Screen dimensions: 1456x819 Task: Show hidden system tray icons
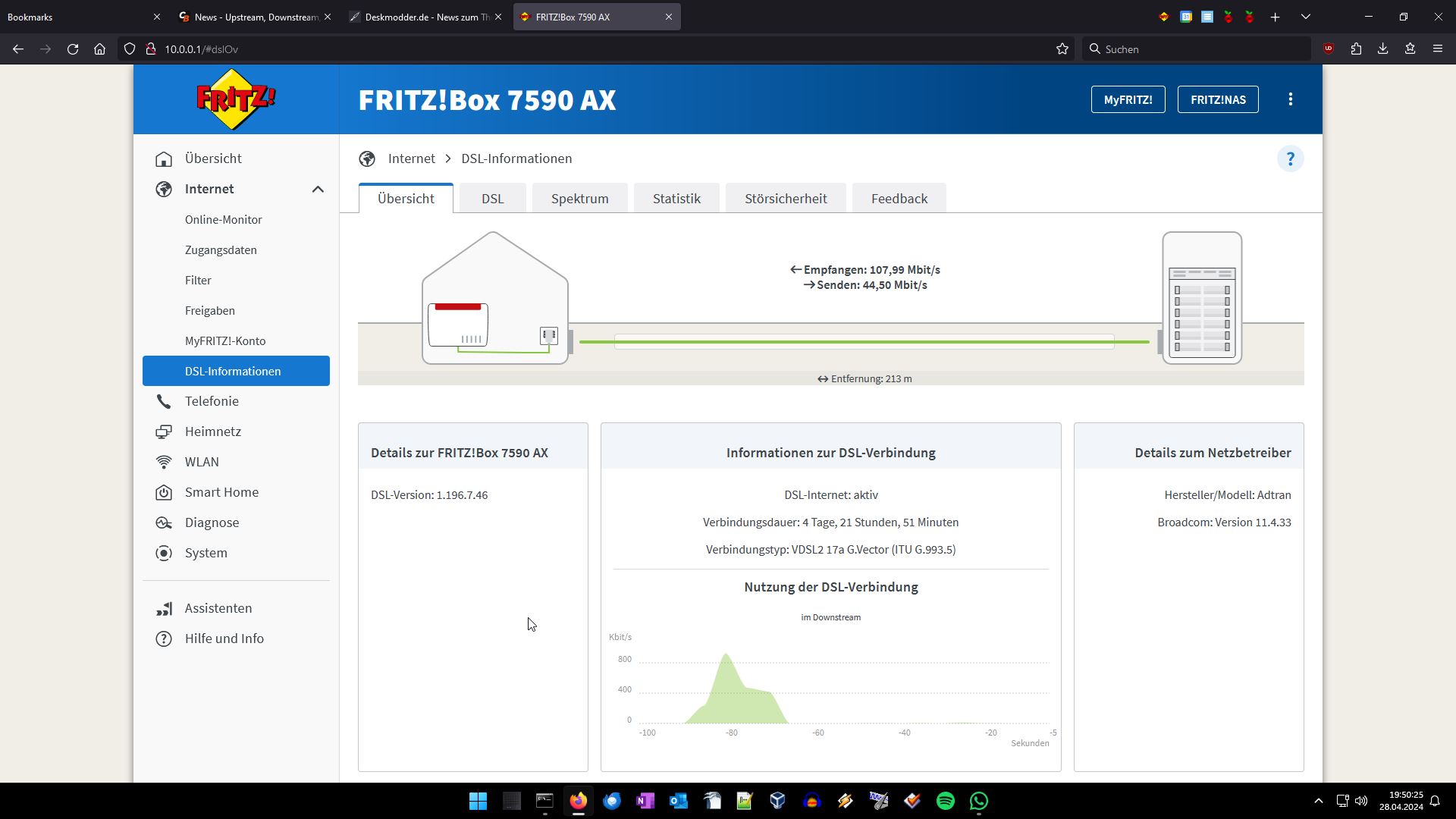tap(1318, 801)
